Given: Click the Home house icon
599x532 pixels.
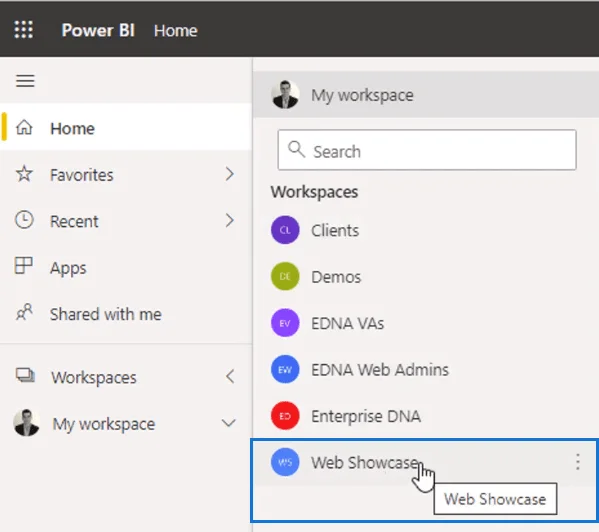Looking at the screenshot, I should point(24,128).
